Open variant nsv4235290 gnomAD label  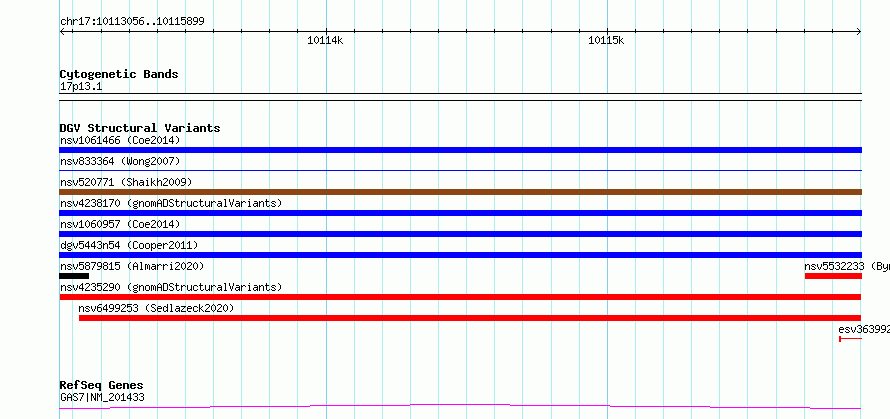(x=171, y=287)
